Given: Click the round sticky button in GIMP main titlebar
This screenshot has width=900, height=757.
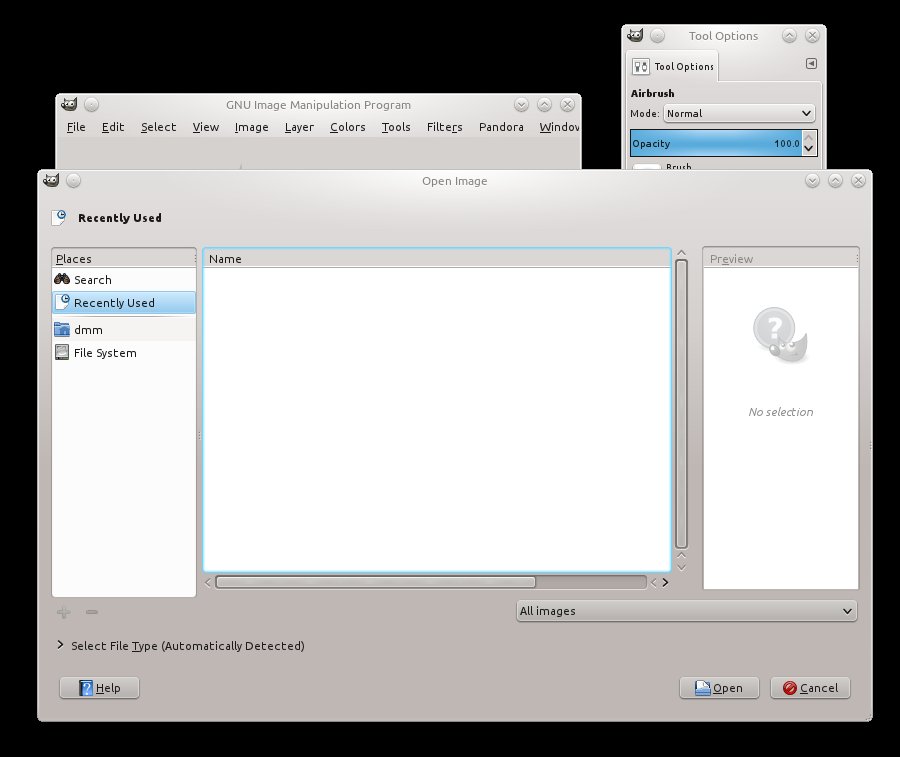Looking at the screenshot, I should click(91, 104).
